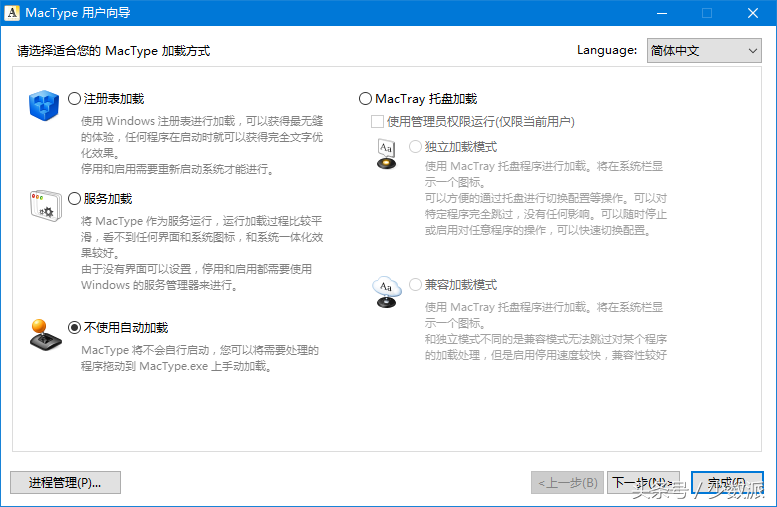Choose 兼容加载模式 radio option
This screenshot has width=777, height=507.
pos(416,285)
